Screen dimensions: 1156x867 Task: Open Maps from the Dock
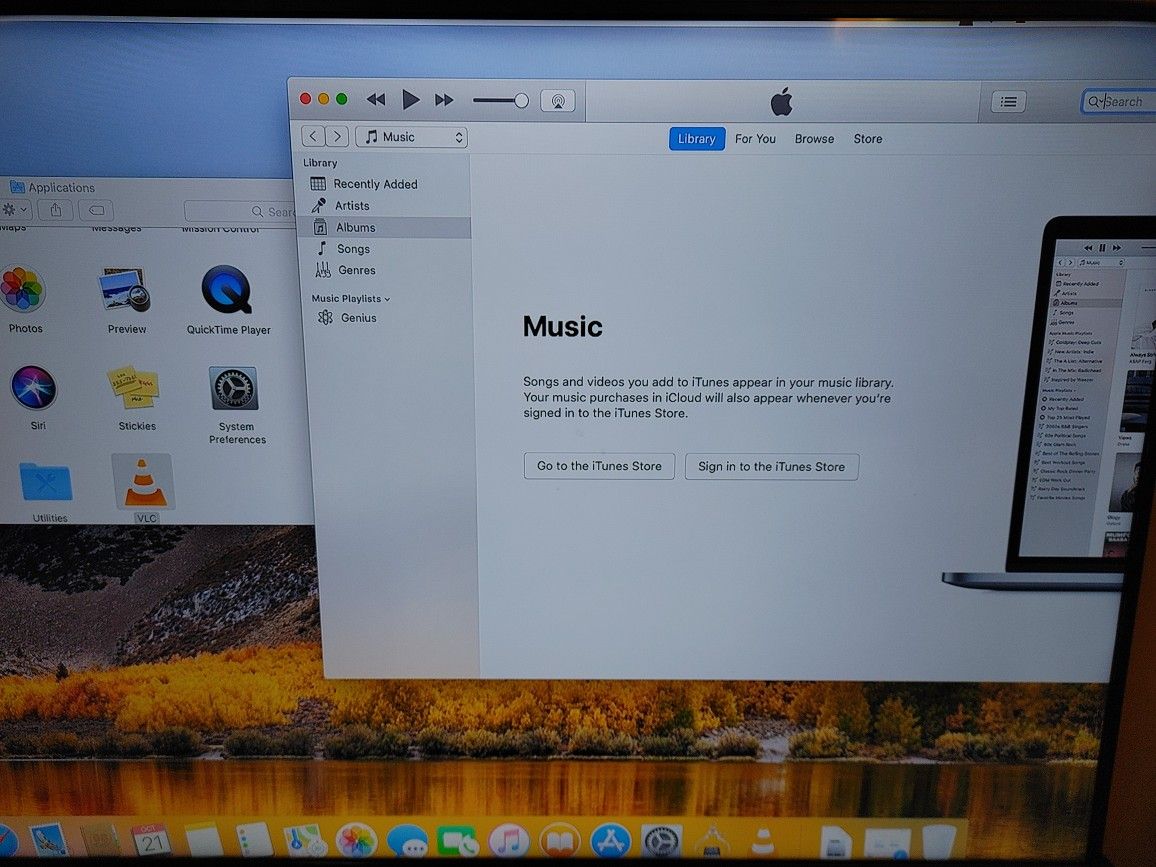click(305, 840)
